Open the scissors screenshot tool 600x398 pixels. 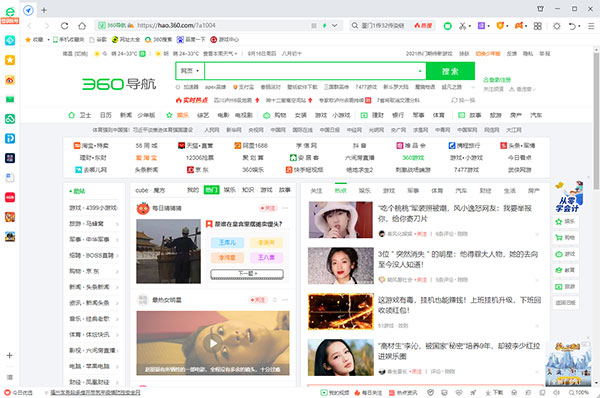462,26
